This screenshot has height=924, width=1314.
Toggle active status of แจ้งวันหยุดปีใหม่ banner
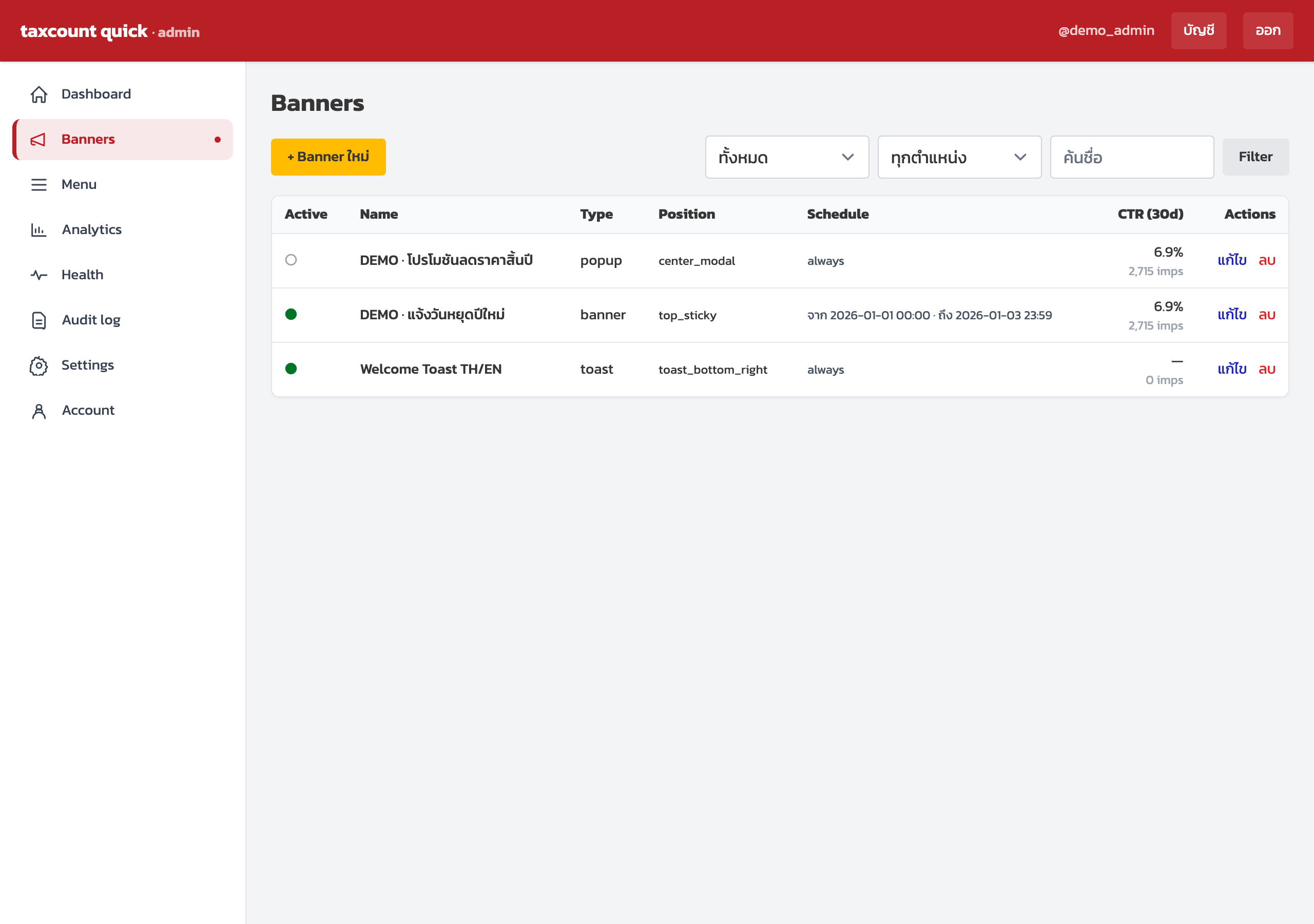coord(291,314)
